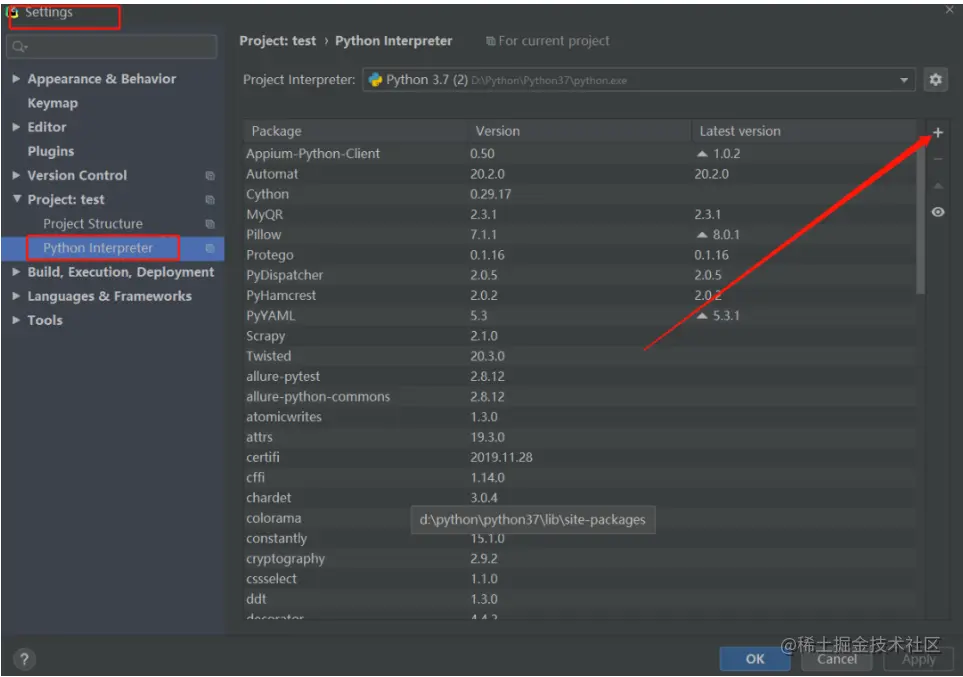The width and height of the screenshot is (963, 677).
Task: Select the Twisted package row
Action: coord(579,356)
